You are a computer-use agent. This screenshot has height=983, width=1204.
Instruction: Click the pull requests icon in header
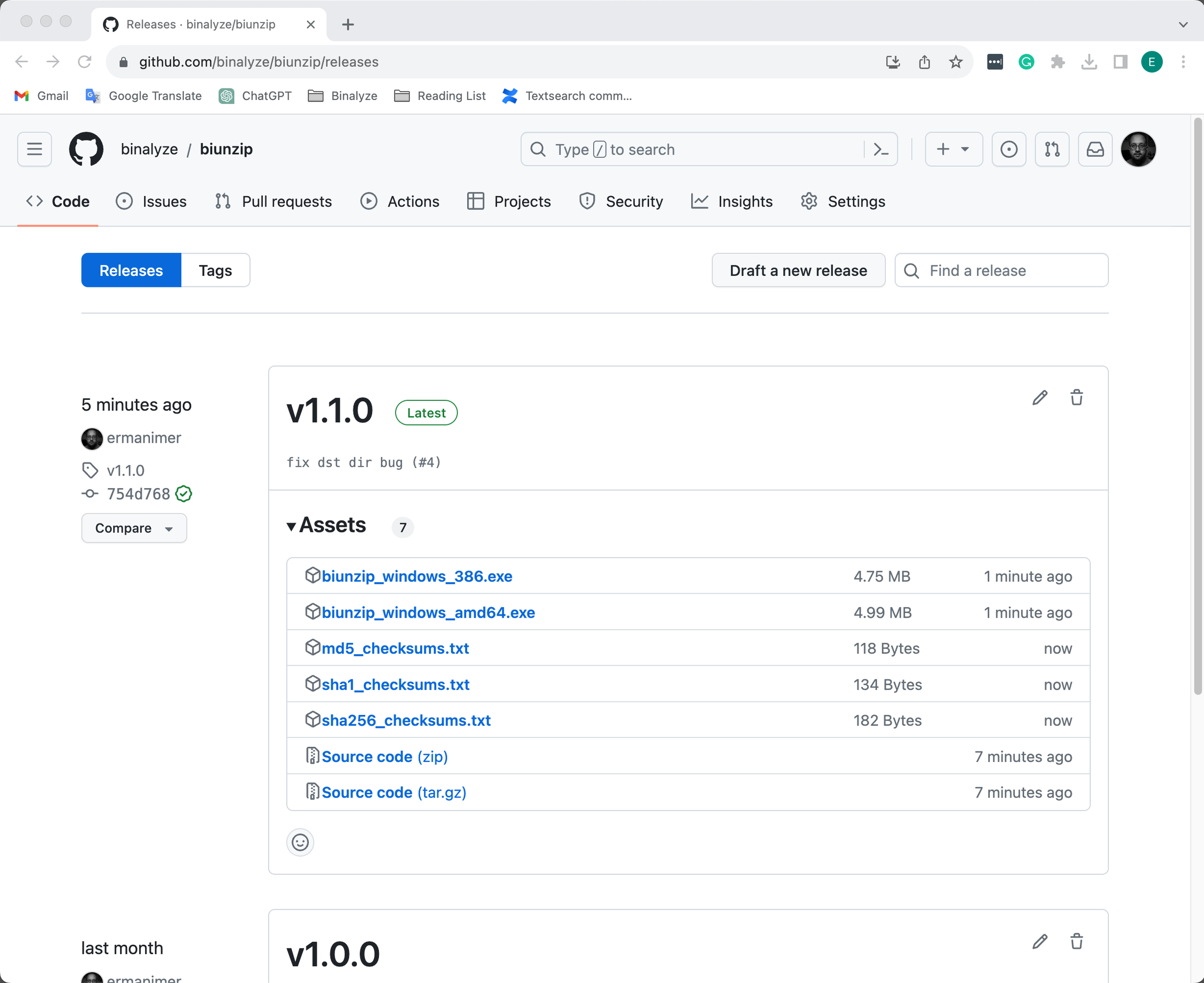(1052, 149)
